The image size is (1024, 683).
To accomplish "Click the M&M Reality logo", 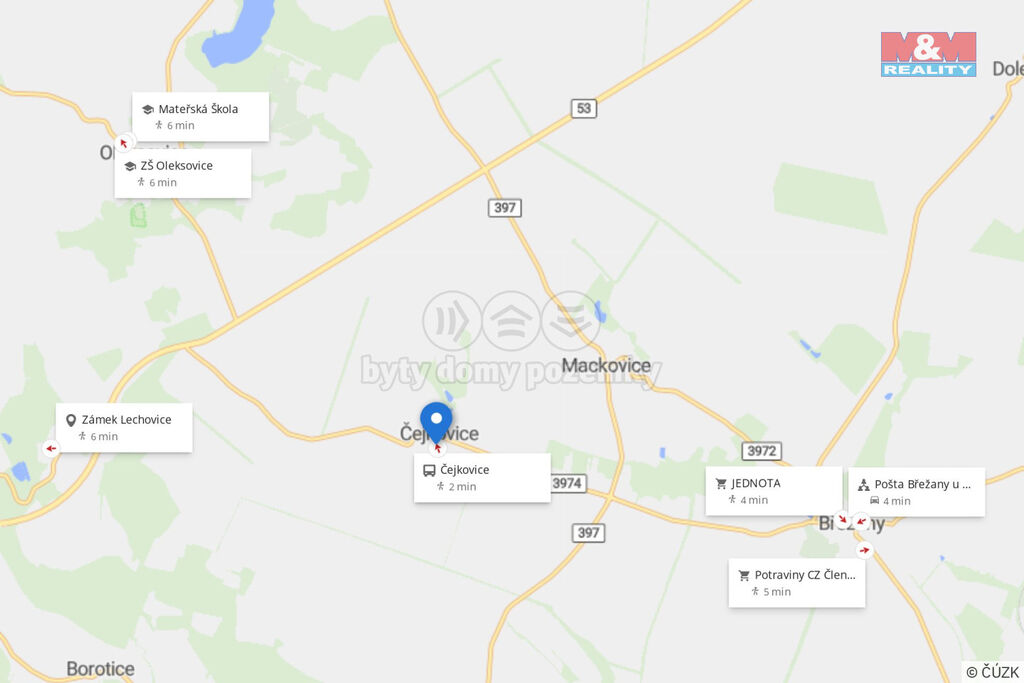I will (x=928, y=54).
